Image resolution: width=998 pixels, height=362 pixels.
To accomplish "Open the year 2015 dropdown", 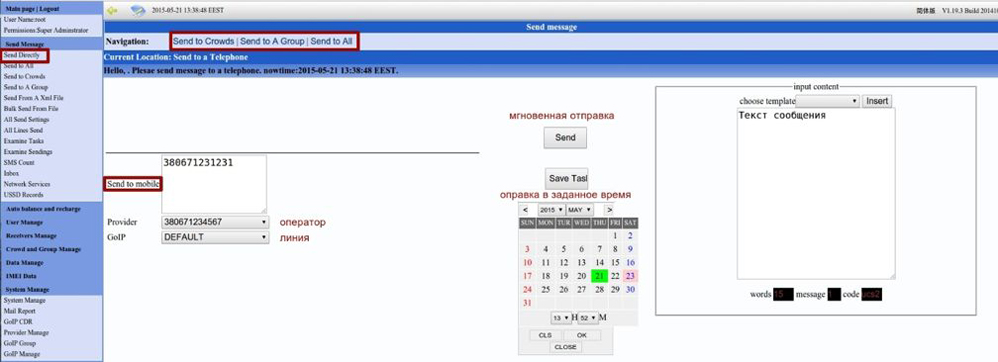I will click(551, 209).
